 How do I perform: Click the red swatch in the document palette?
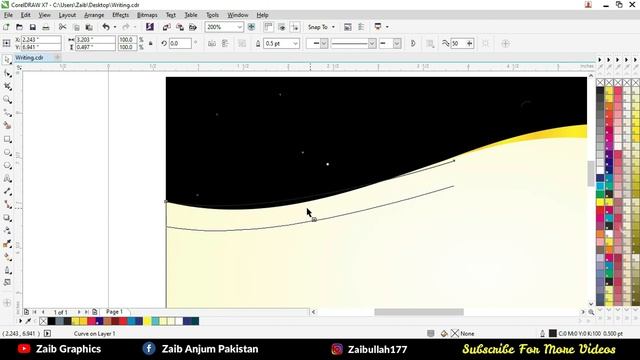pos(123,321)
